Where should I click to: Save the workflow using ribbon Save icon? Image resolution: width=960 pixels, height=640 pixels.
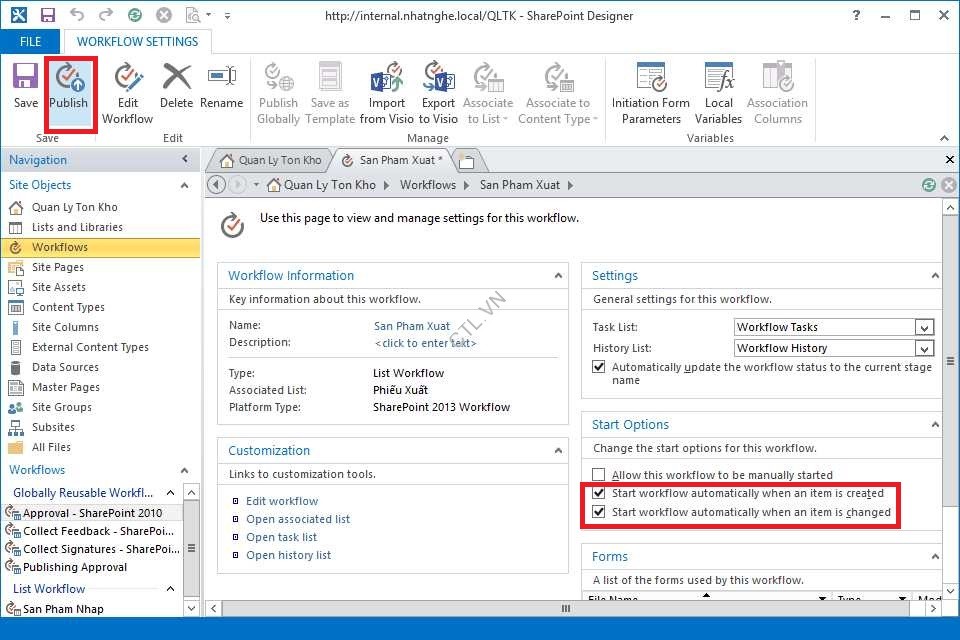[x=26, y=80]
